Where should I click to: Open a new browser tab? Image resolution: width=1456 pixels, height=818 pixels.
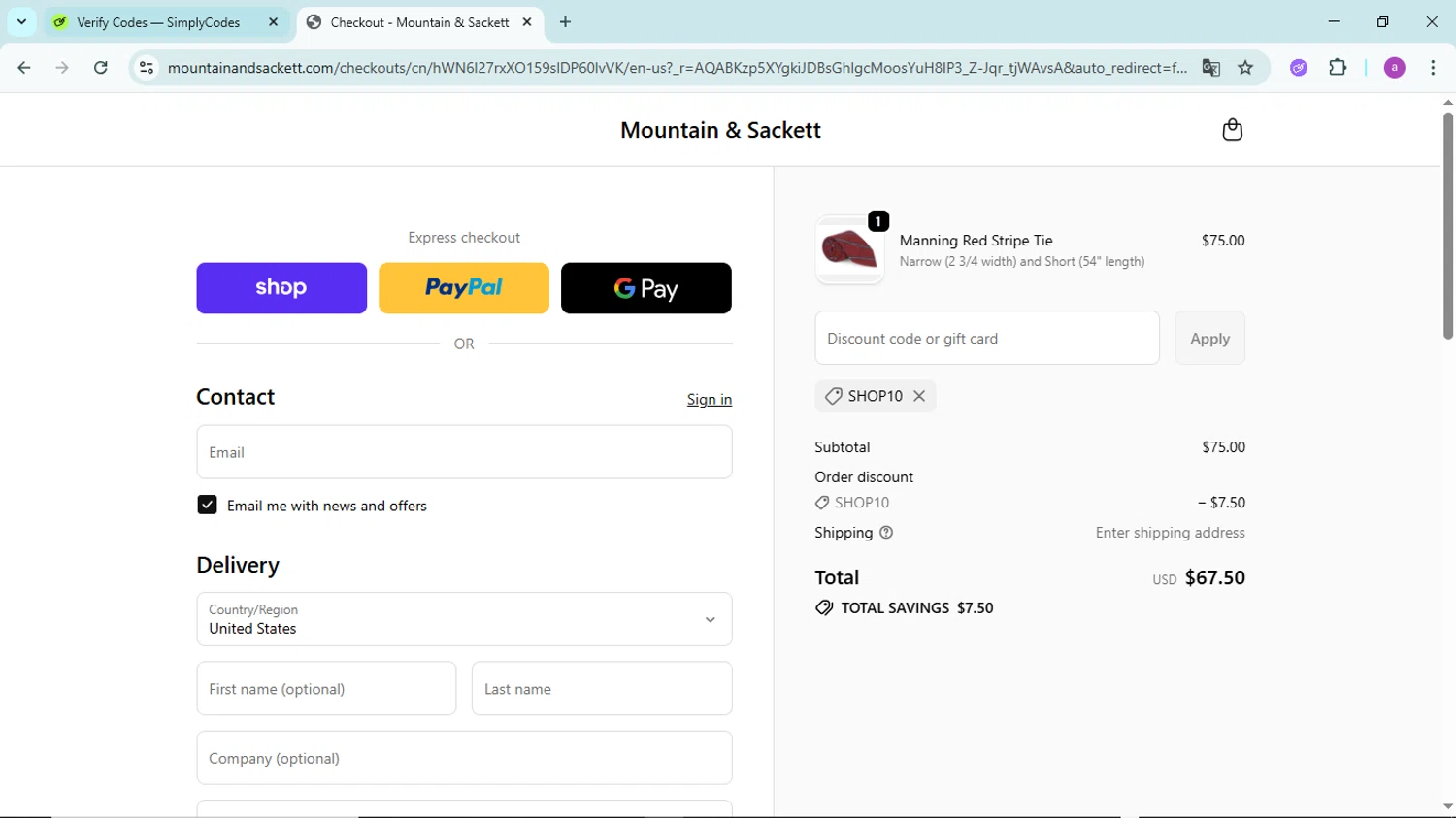pyautogui.click(x=566, y=22)
